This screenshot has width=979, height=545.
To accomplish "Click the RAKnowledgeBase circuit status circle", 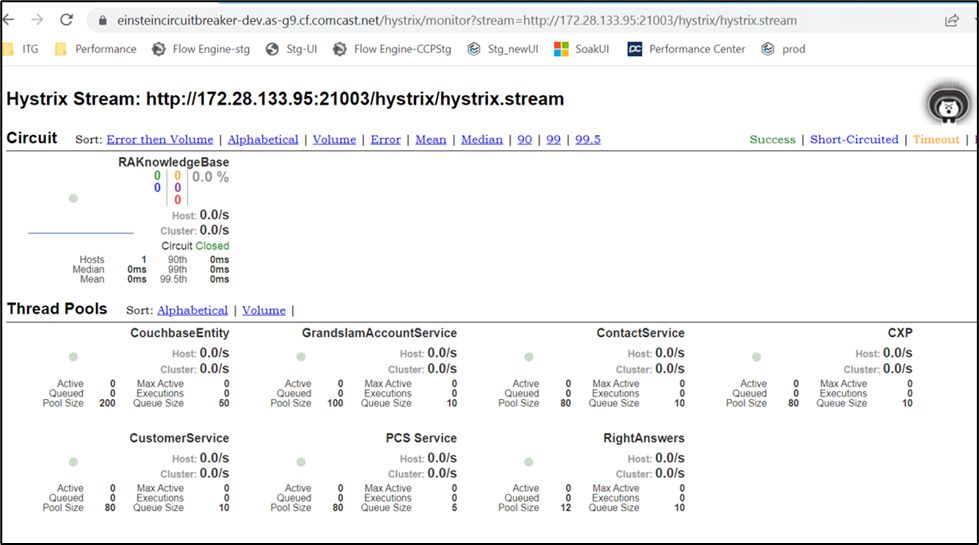I will point(73,199).
